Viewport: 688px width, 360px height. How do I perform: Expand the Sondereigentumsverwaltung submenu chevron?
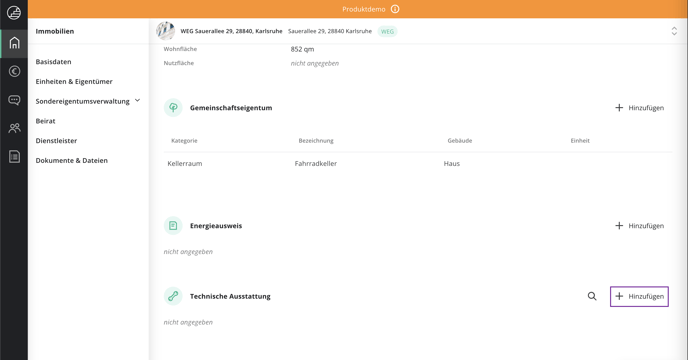pos(137,101)
